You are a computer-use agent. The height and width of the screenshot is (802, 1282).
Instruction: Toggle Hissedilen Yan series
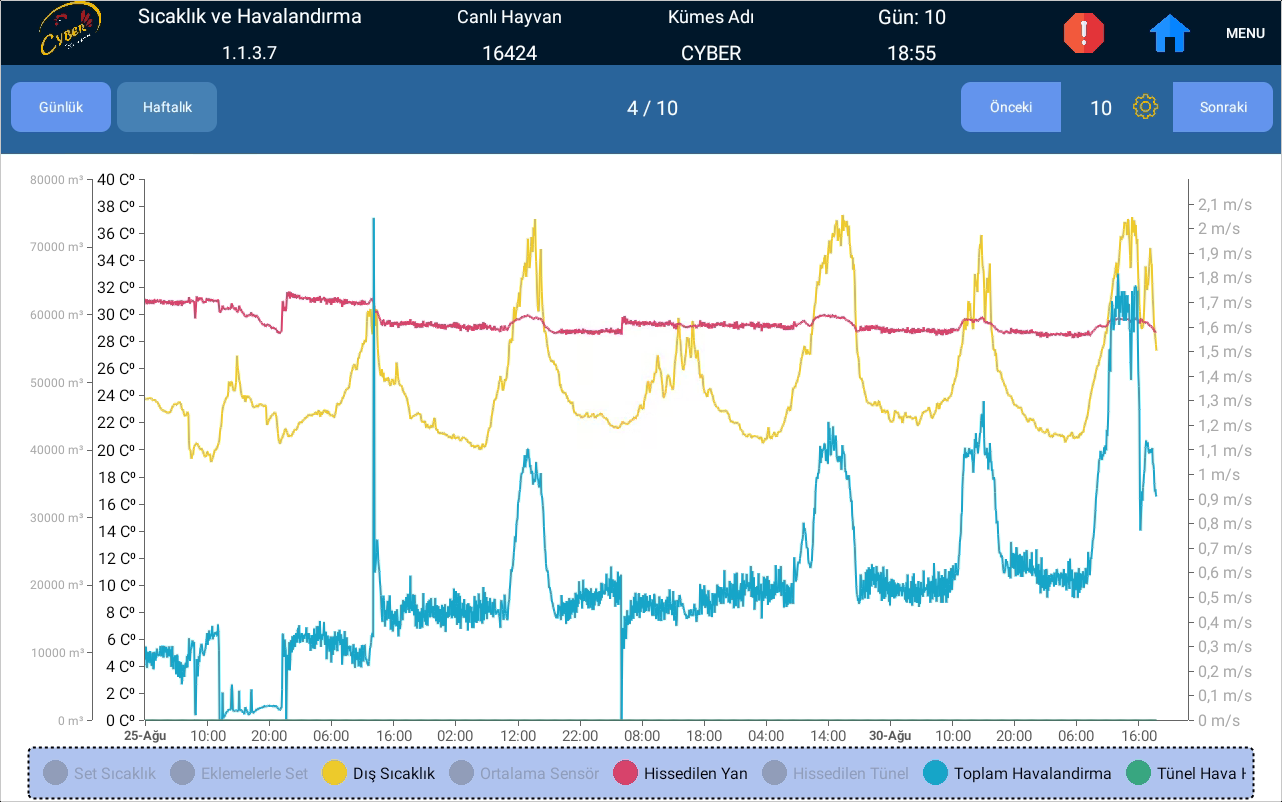click(680, 773)
